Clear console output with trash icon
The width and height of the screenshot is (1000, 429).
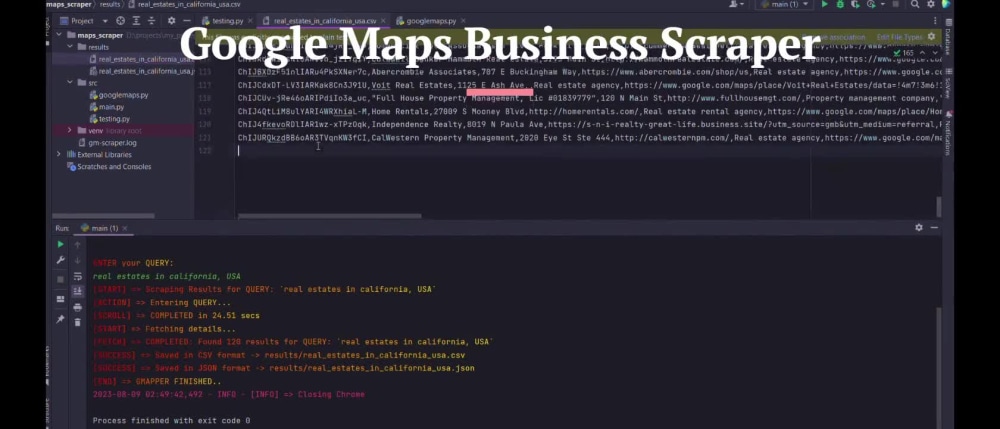pos(77,323)
